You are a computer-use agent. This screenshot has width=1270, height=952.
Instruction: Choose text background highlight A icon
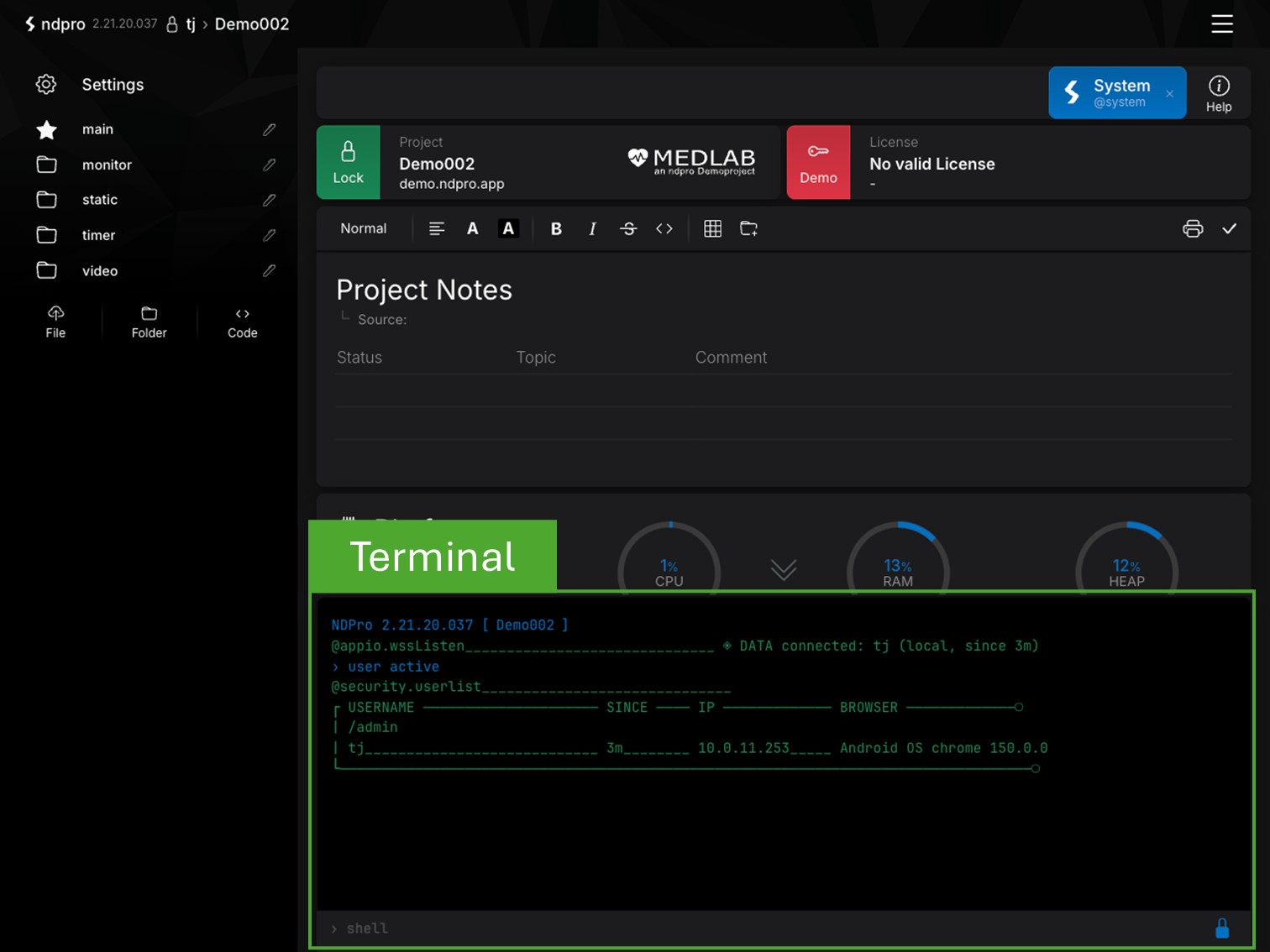pos(508,228)
